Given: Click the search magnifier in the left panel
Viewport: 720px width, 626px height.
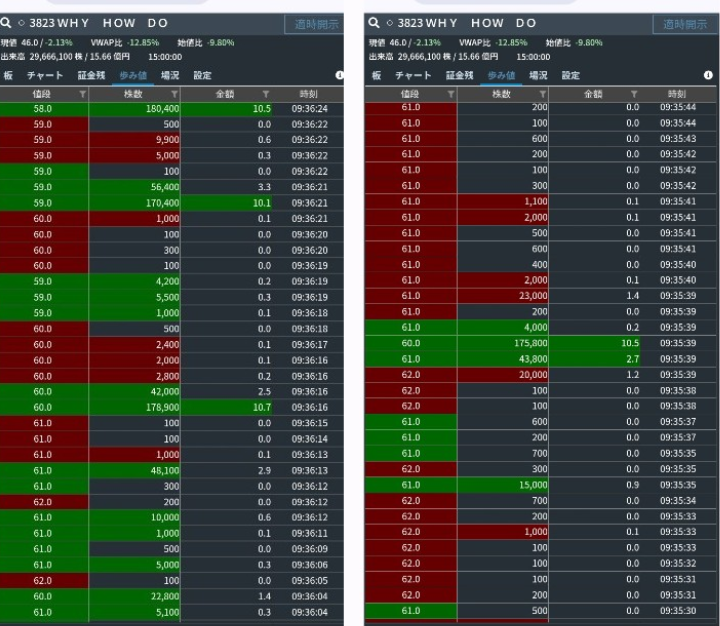Looking at the screenshot, I should pyautogui.click(x=6, y=22).
